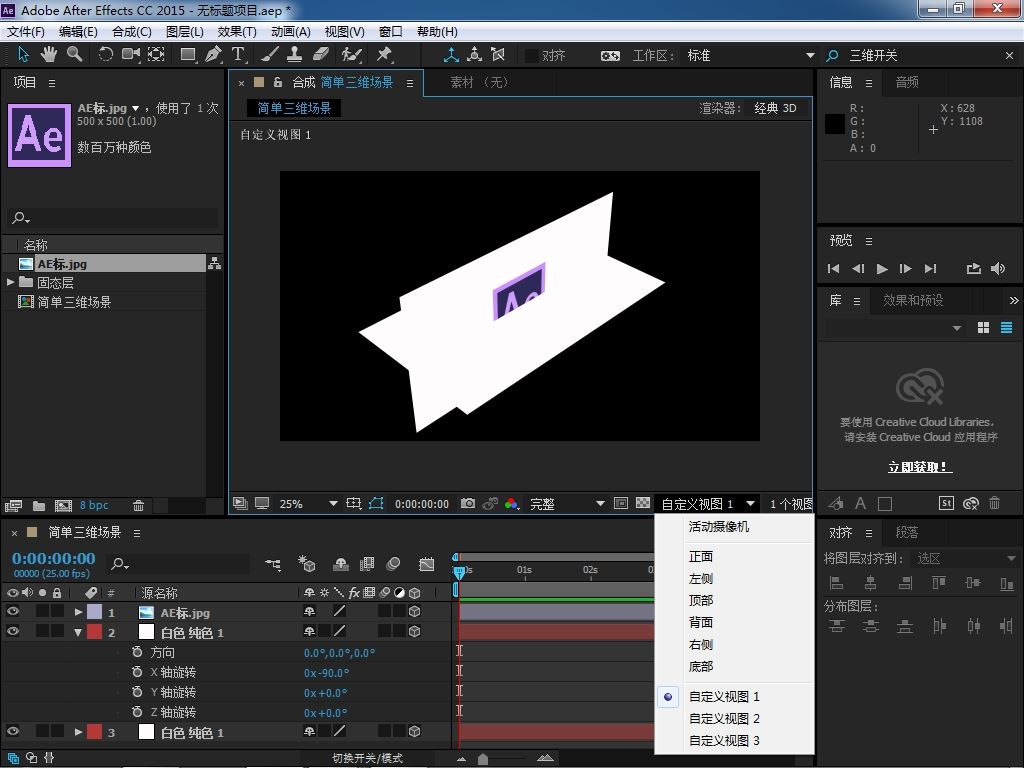Select the Brush tool
The width and height of the screenshot is (1024, 768).
(x=270, y=55)
